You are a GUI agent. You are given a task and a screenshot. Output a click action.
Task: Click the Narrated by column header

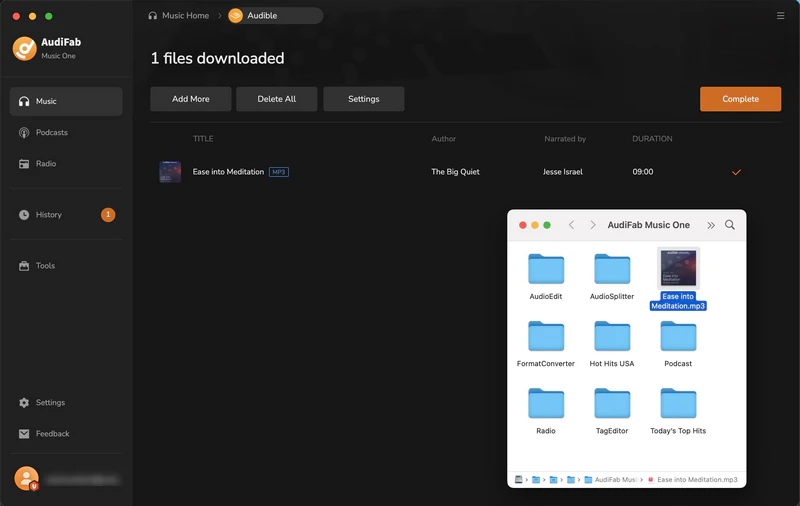pyautogui.click(x=565, y=139)
